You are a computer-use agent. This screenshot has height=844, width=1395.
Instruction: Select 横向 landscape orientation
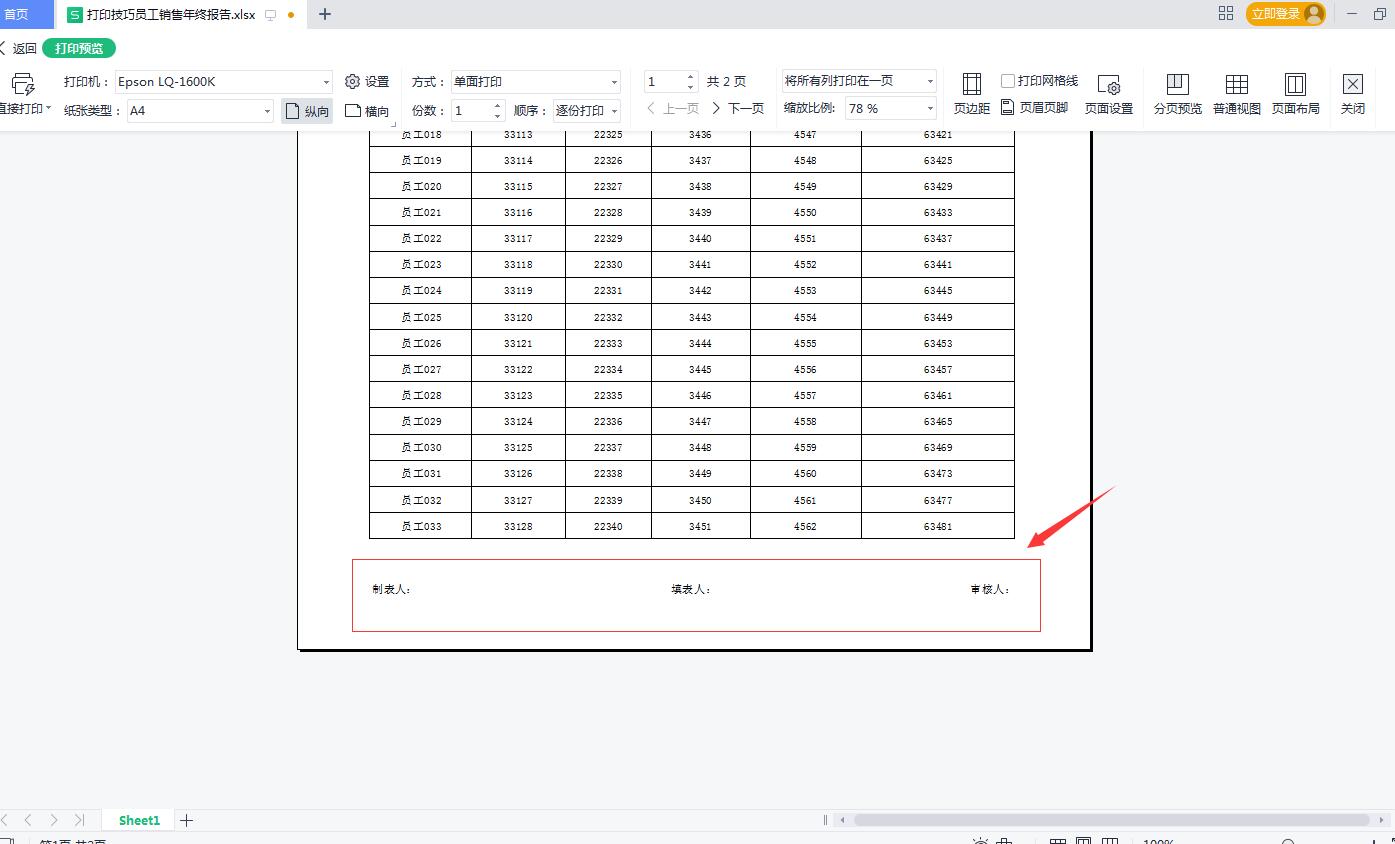pyautogui.click(x=367, y=111)
